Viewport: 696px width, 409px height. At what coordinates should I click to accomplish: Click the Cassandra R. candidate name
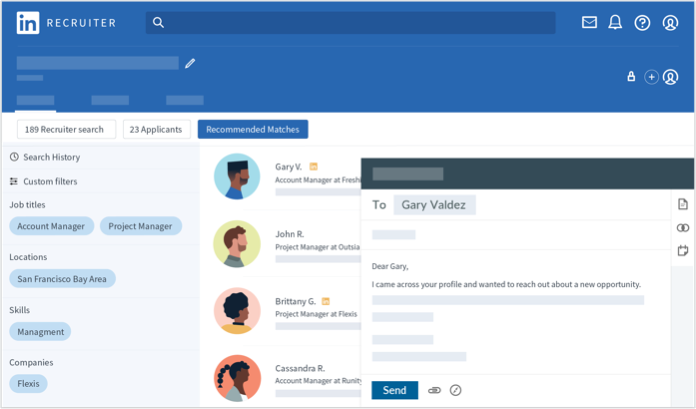[300, 368]
